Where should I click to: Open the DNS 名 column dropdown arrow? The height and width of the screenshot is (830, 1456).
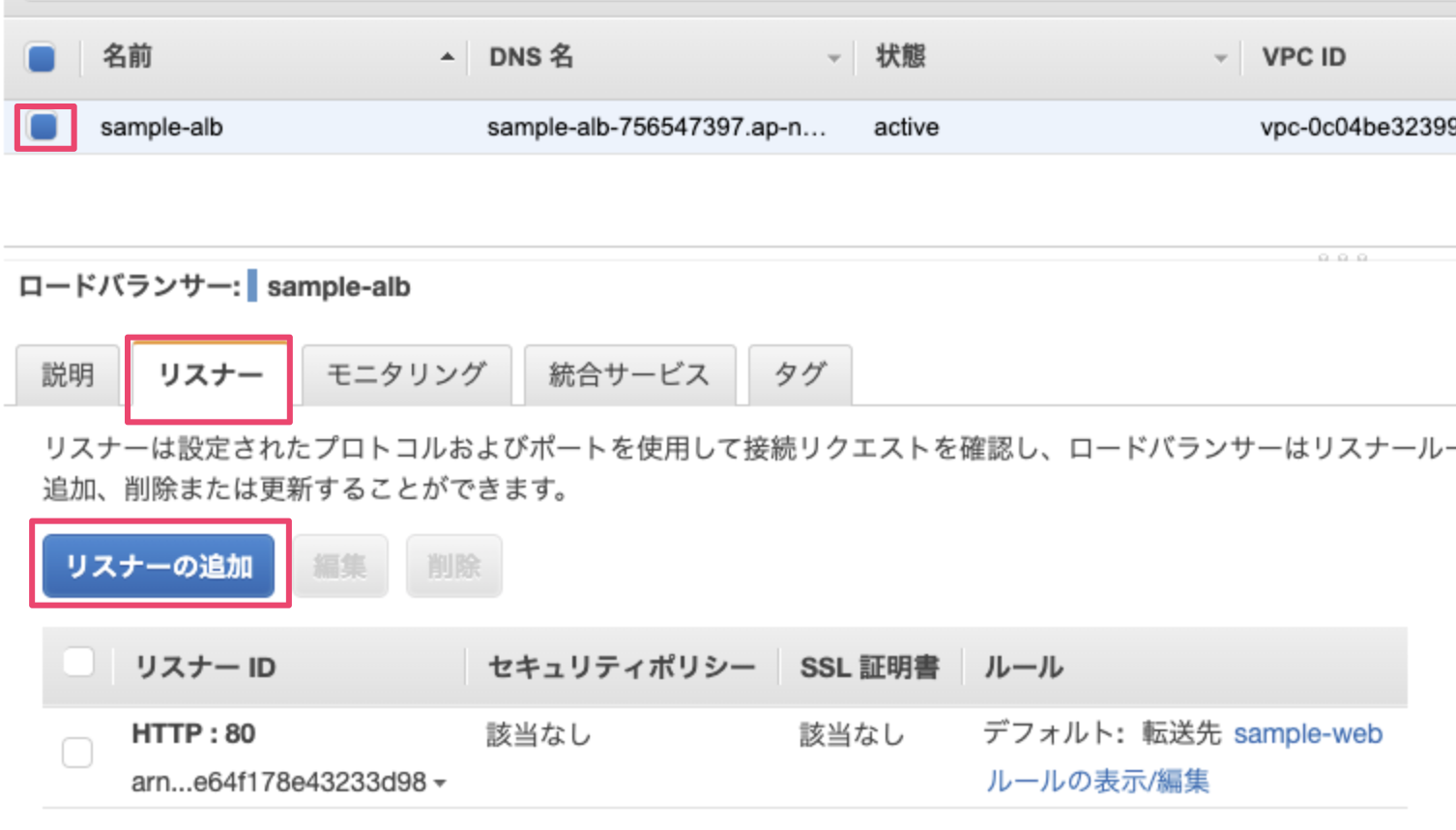coord(833,58)
